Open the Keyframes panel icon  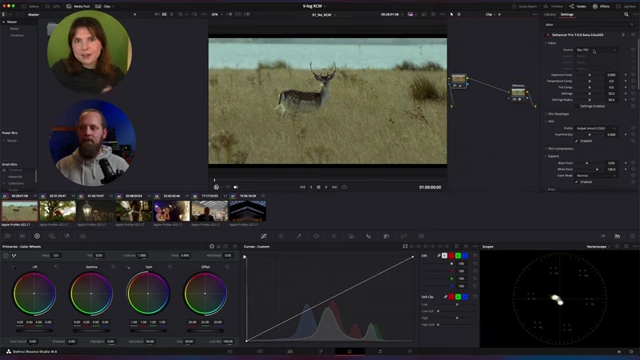point(603,236)
